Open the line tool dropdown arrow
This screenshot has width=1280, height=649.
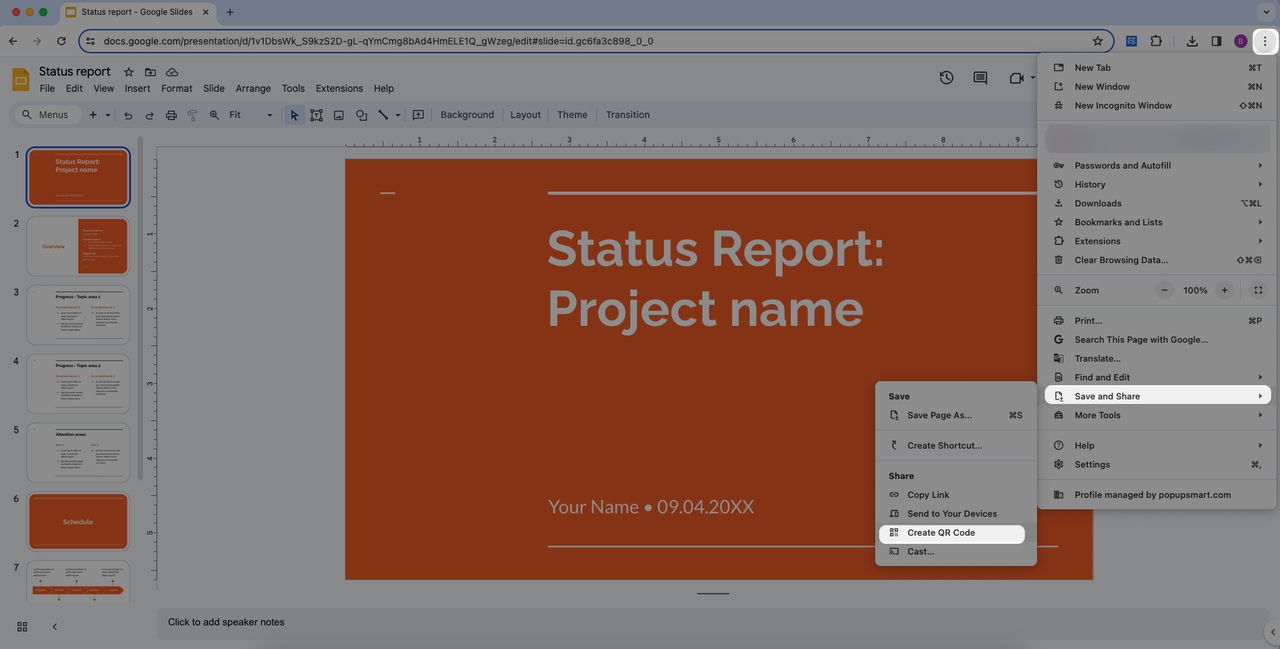[x=398, y=115]
